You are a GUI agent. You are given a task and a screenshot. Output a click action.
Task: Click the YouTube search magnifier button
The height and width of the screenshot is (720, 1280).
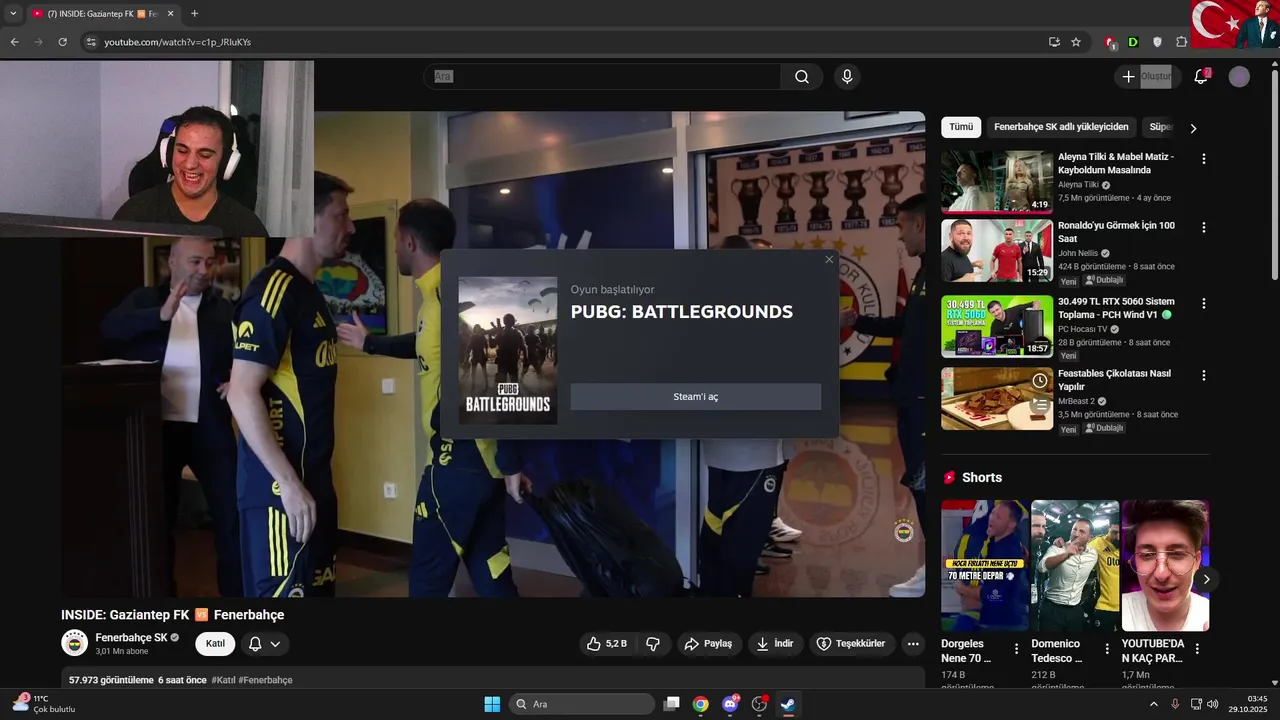tap(802, 77)
